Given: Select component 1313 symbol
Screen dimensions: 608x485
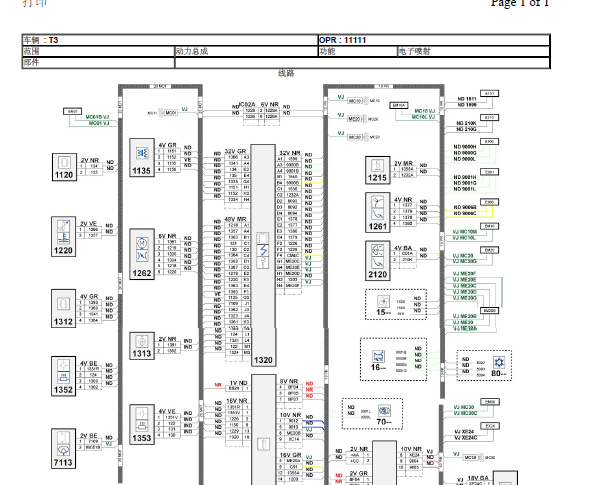Looking at the screenshot, I should pyautogui.click(x=142, y=346).
